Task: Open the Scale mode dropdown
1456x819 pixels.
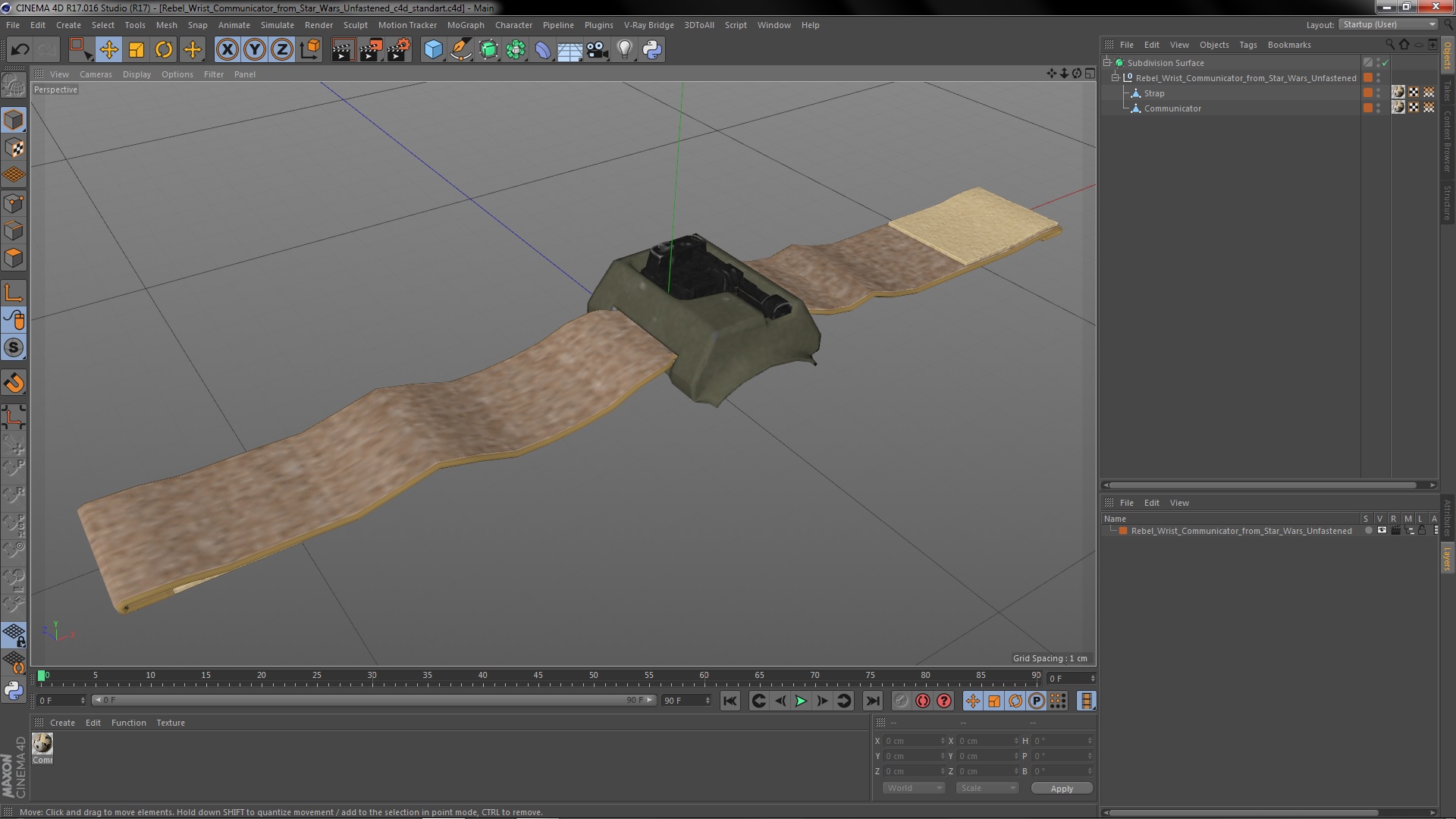Action: (x=987, y=789)
